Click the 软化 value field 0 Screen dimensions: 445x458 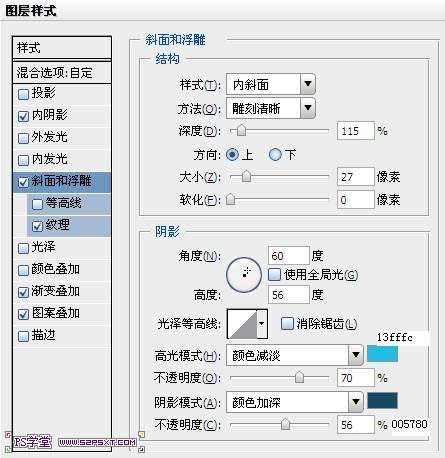pos(355,200)
